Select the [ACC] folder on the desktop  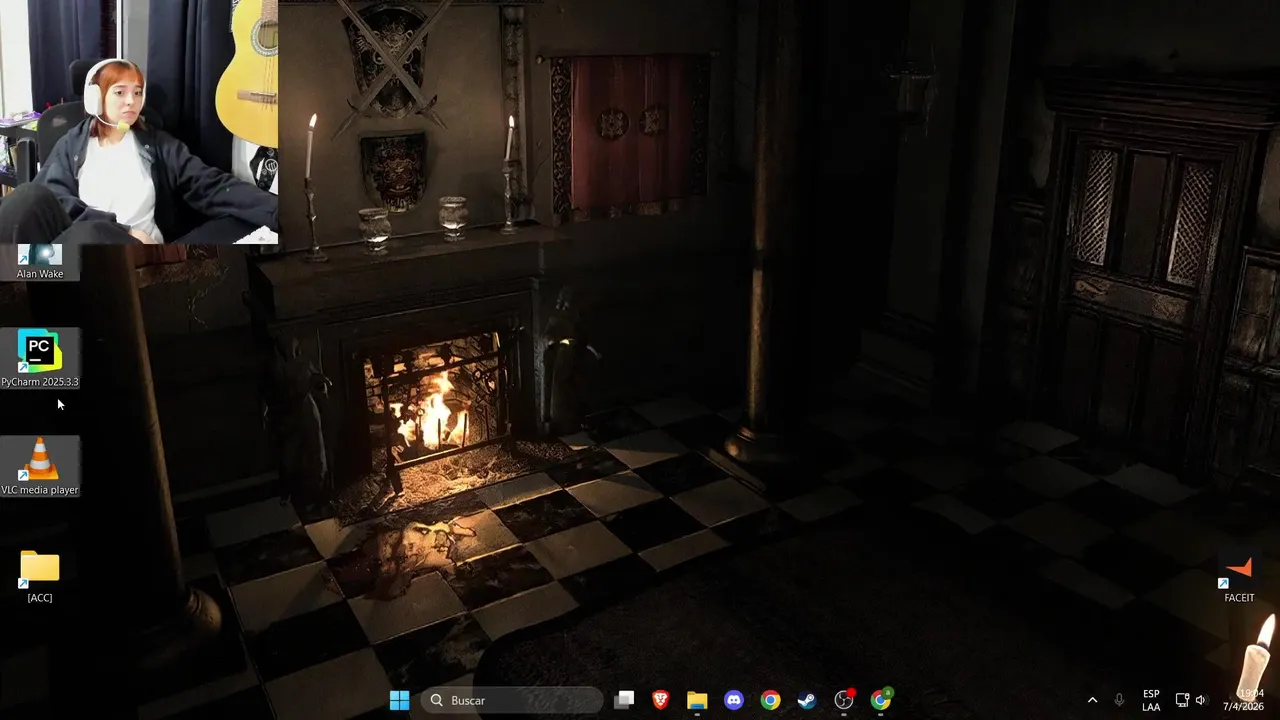click(x=40, y=577)
